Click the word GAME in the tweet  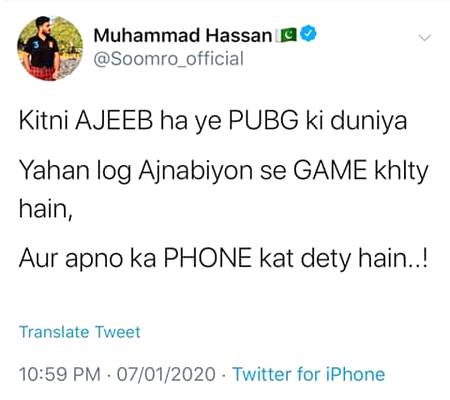pyautogui.click(x=330, y=171)
